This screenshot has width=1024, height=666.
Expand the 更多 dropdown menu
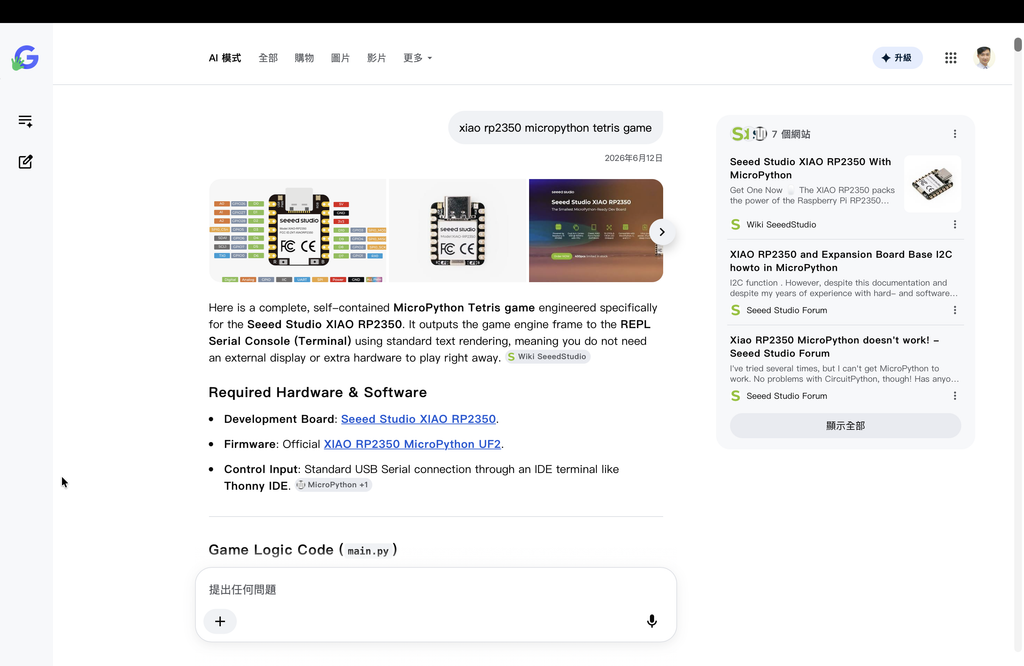point(417,58)
